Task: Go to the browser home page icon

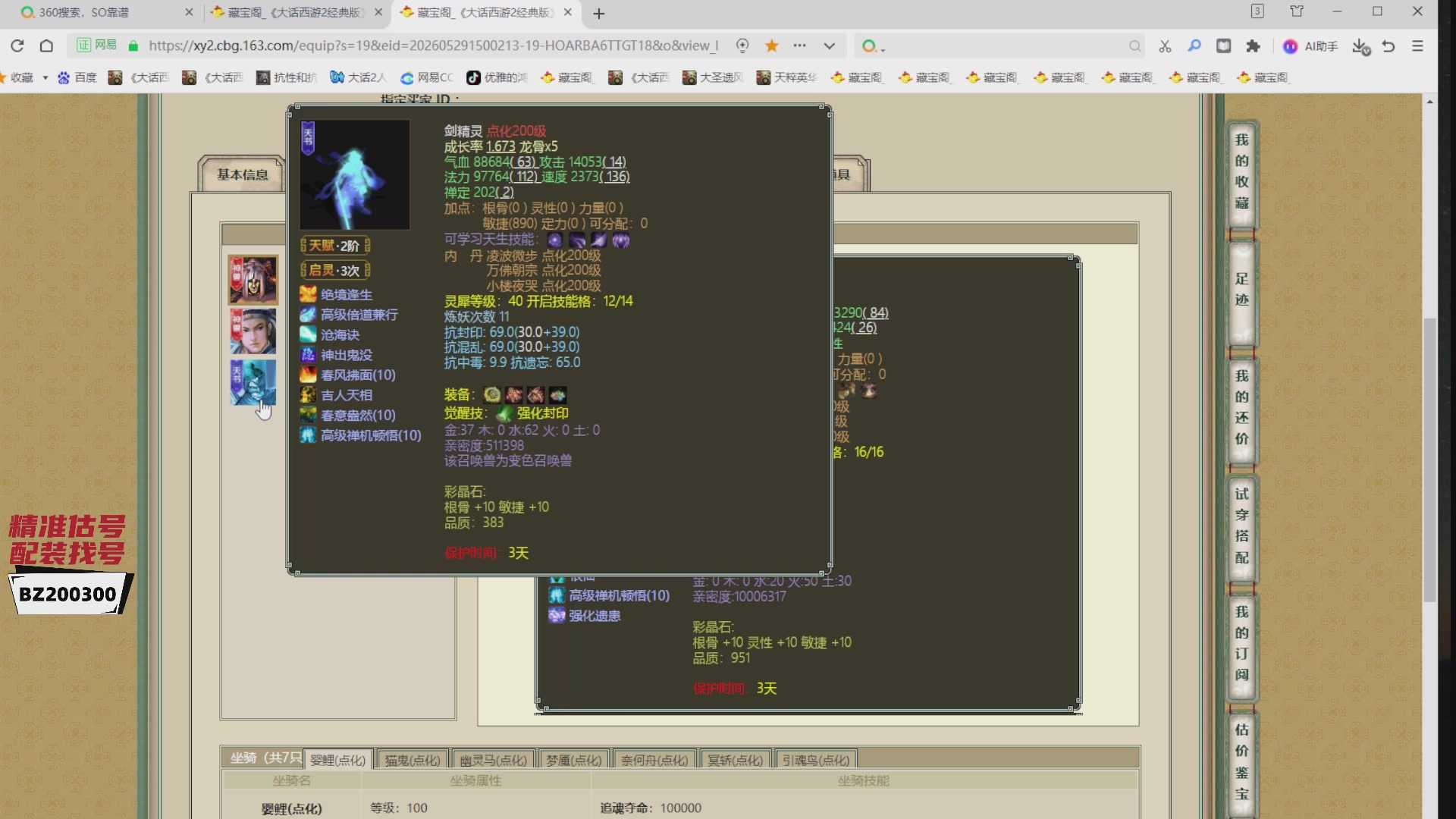Action: pos(46,46)
